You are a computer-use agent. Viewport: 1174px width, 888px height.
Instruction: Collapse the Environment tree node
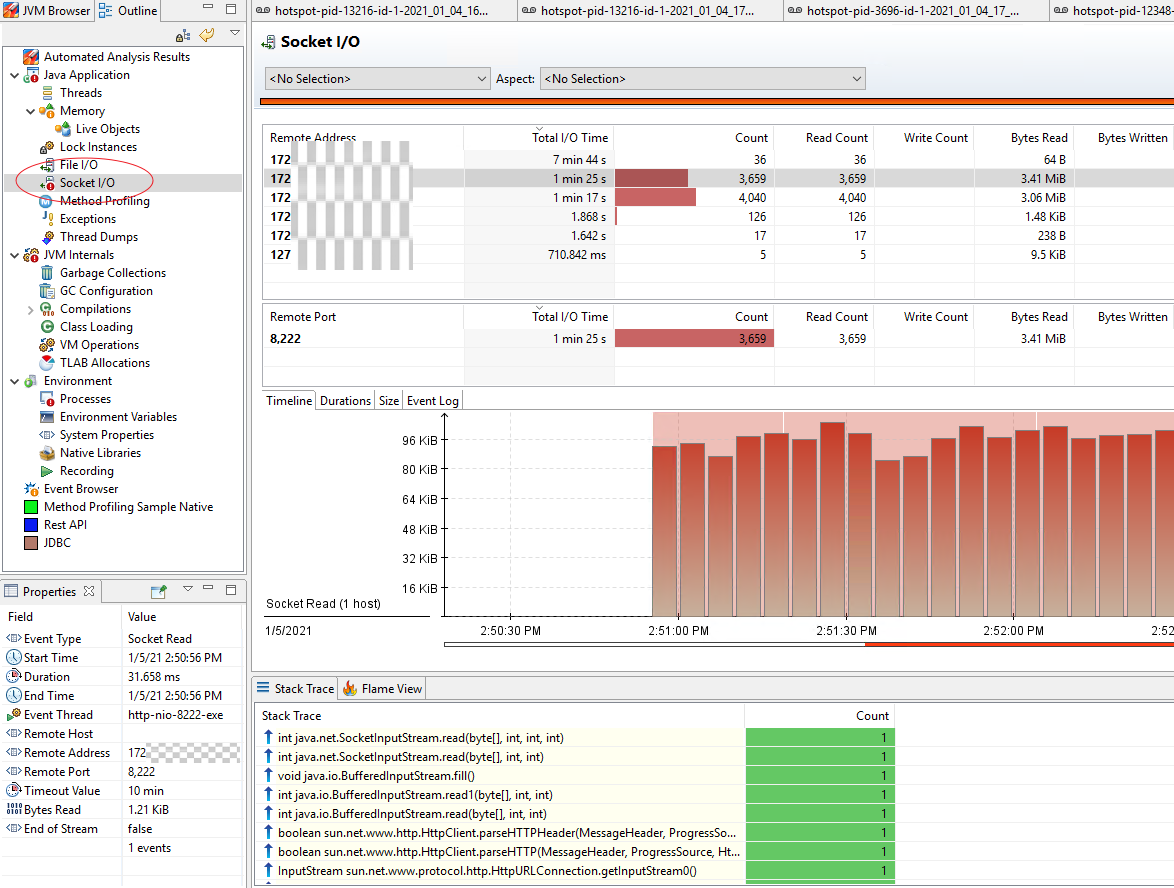[x=14, y=381]
